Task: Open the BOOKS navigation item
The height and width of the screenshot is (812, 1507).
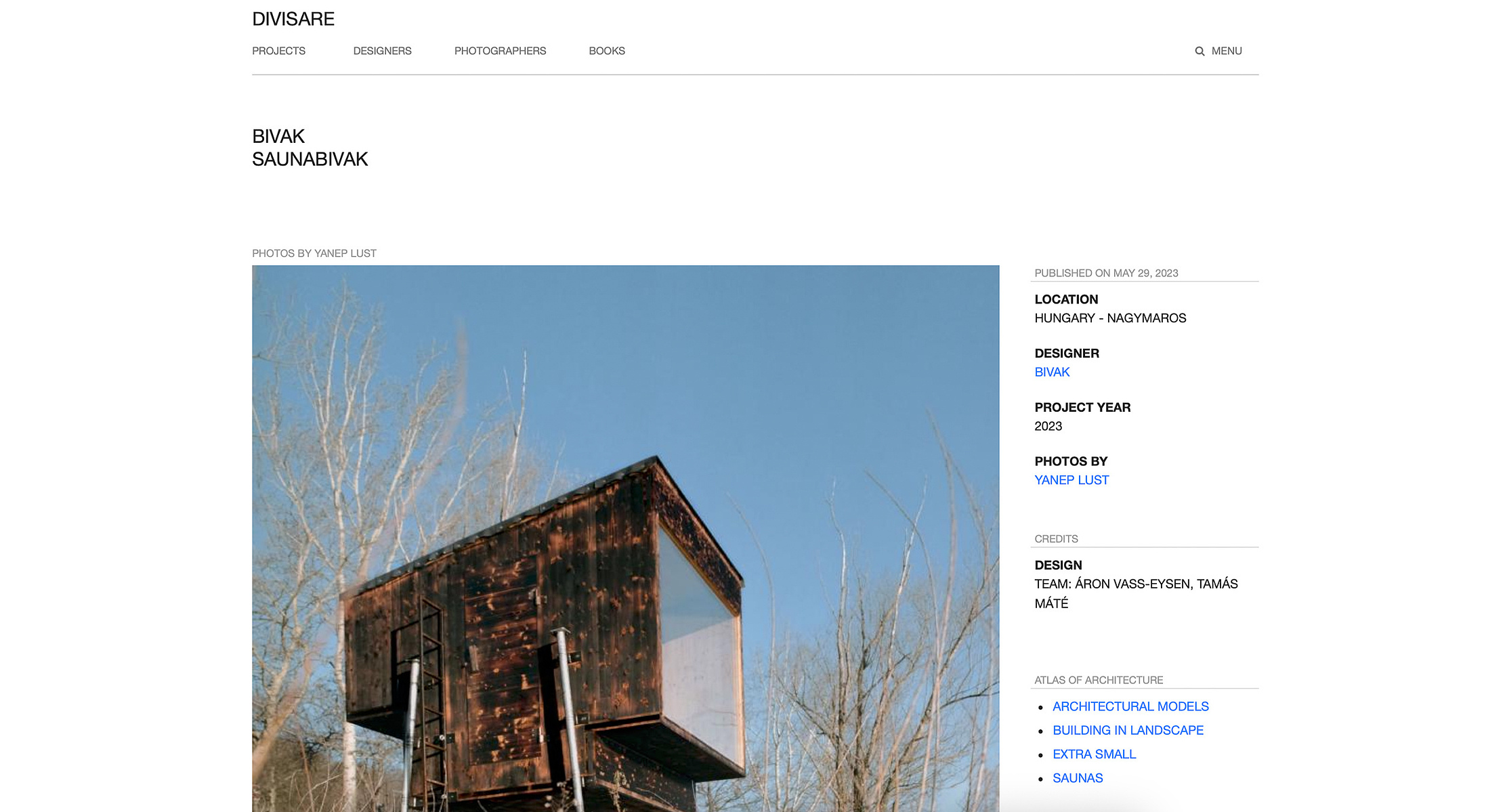Action: (607, 51)
